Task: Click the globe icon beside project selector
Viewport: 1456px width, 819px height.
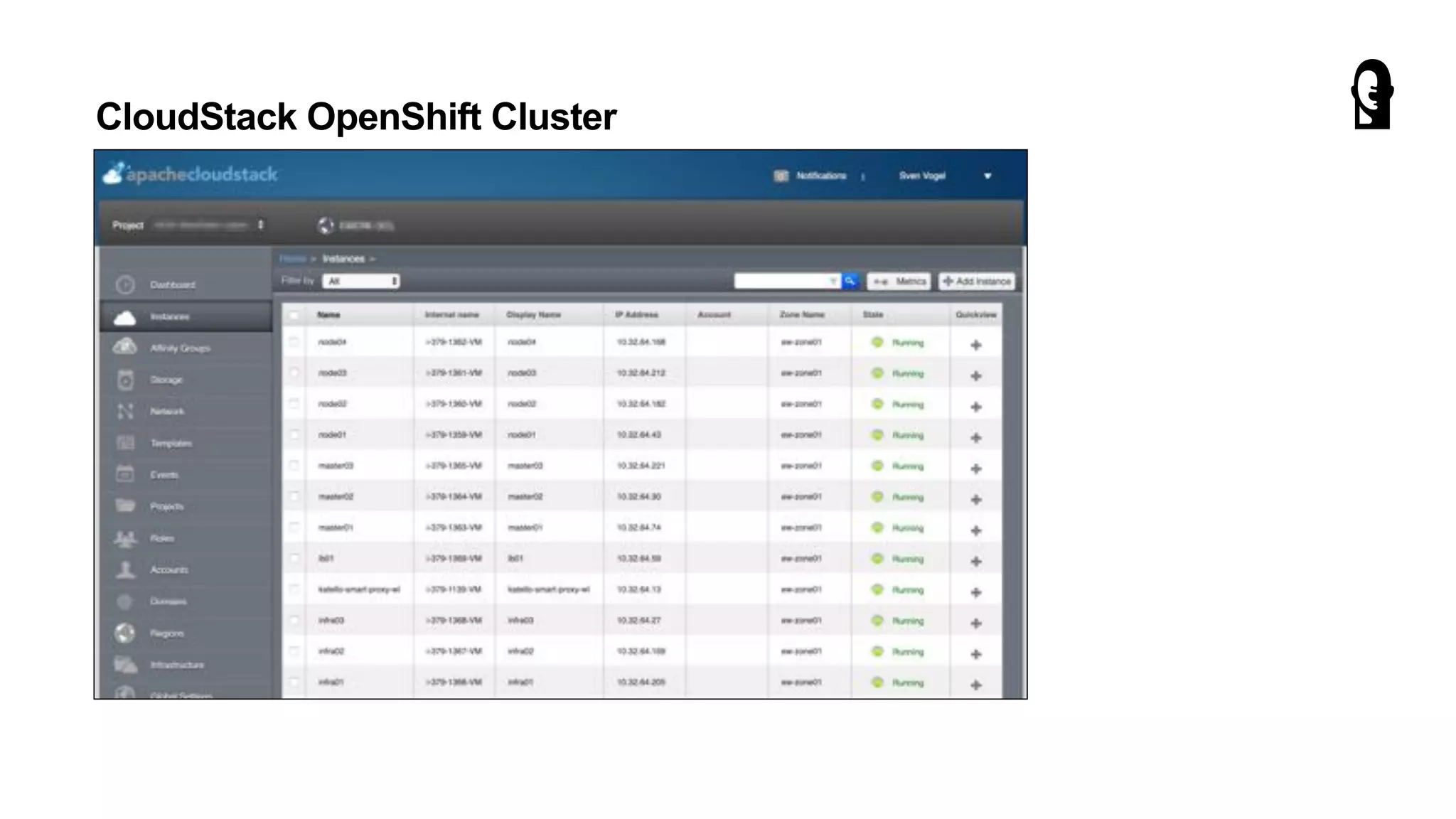Action: [326, 225]
